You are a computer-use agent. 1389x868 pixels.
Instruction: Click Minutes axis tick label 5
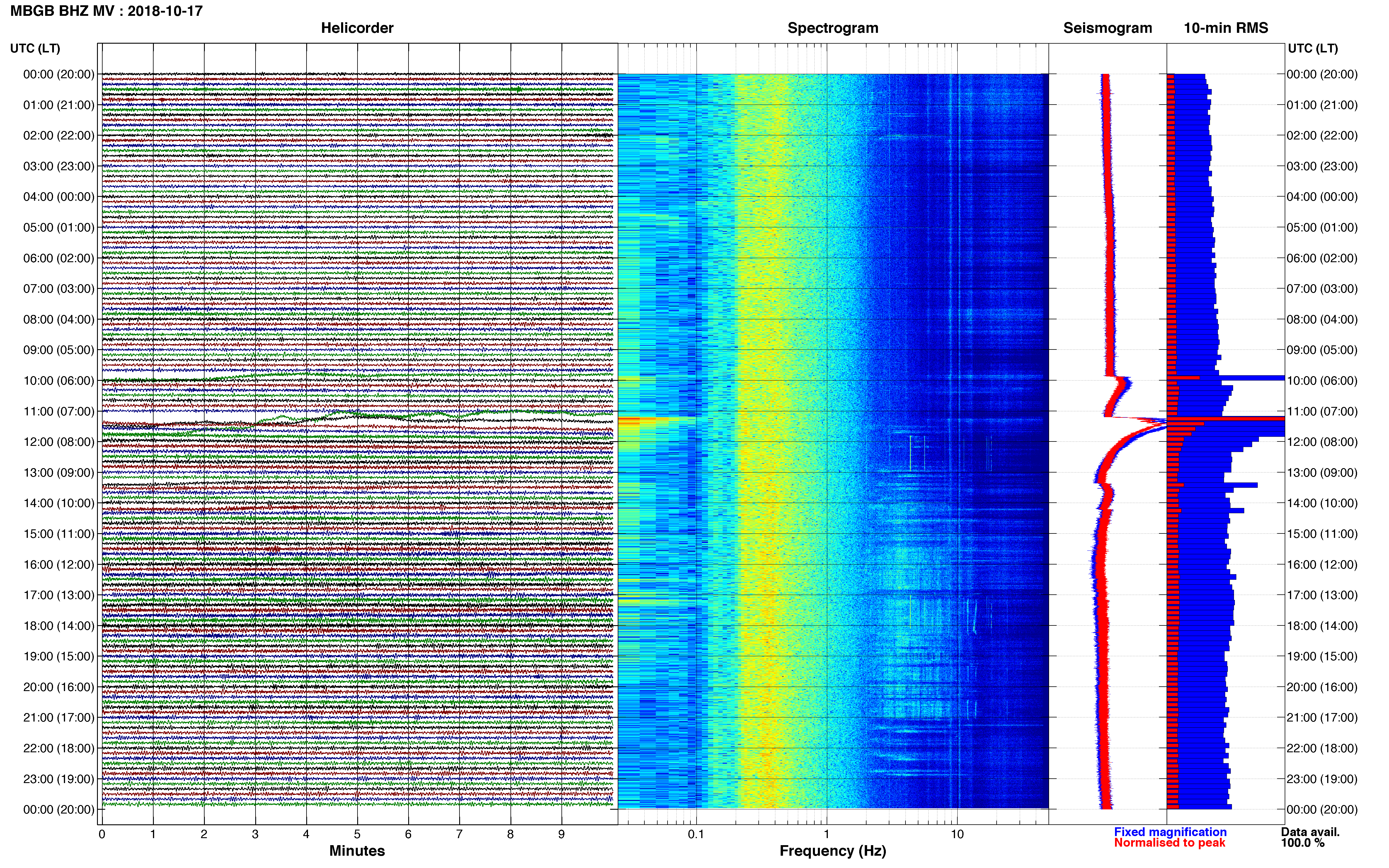(357, 834)
